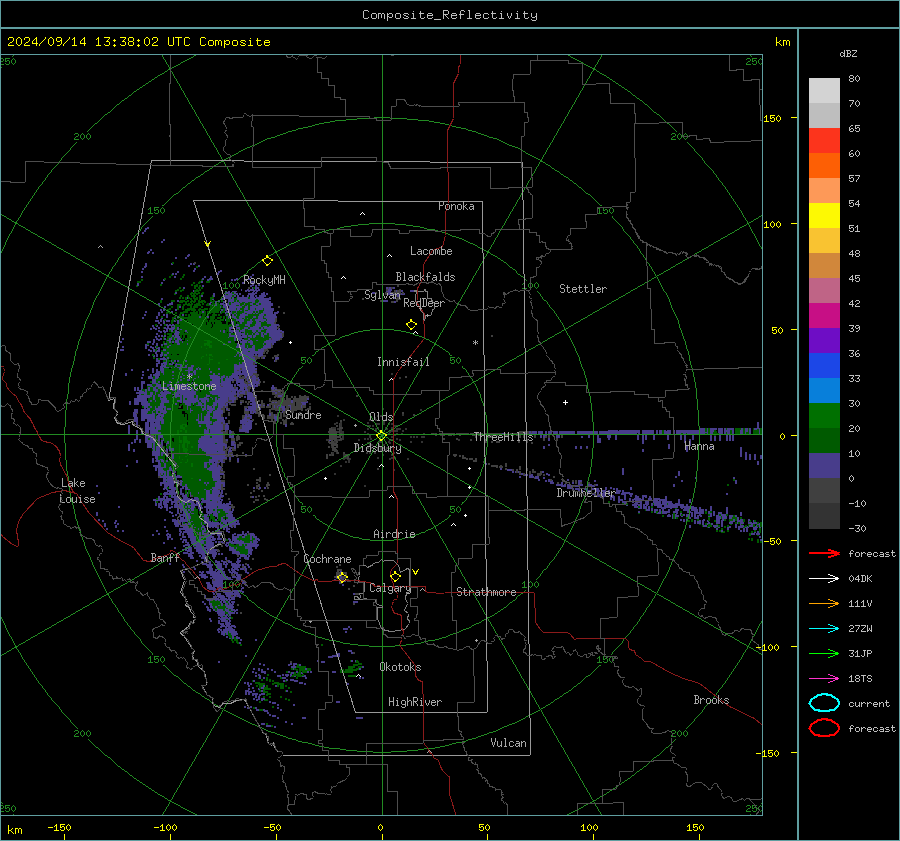
Task: Click the 'Airdrie' map label
Action: tap(394, 534)
